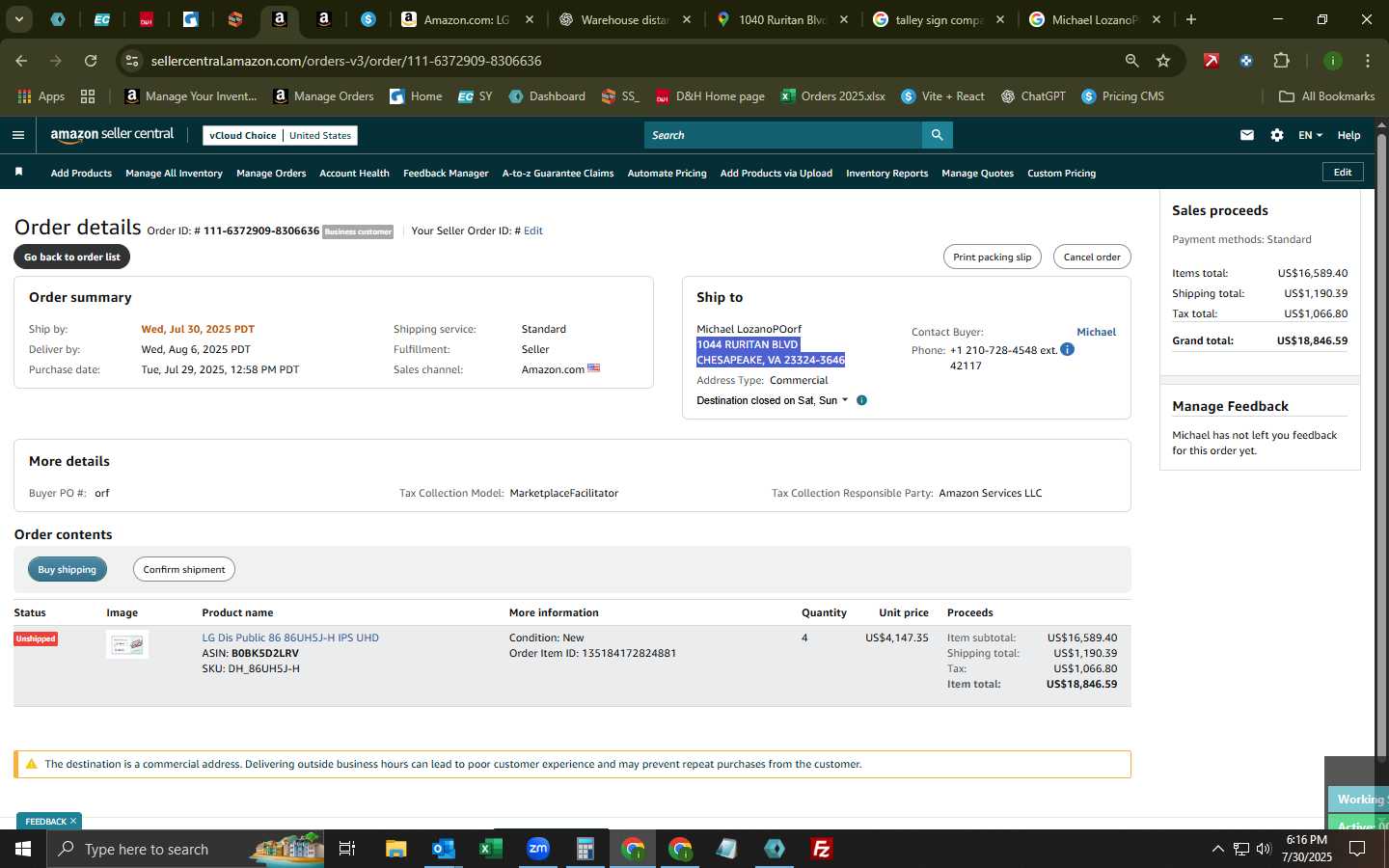The width and height of the screenshot is (1389, 868).
Task: Click Edit button in navigation bar
Action: (x=1343, y=172)
